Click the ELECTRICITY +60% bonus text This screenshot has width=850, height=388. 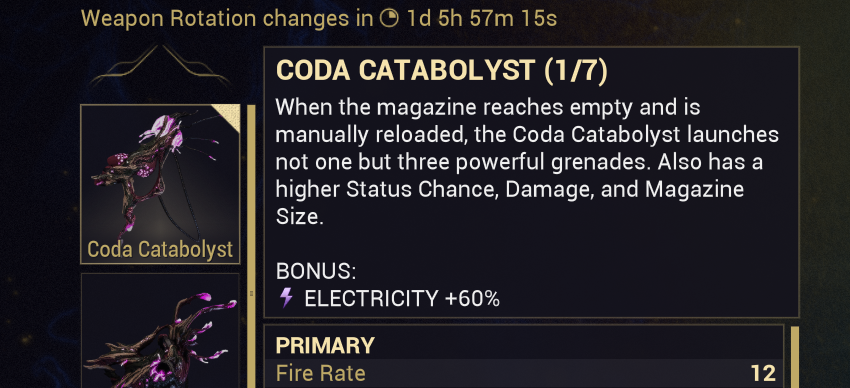(x=402, y=299)
